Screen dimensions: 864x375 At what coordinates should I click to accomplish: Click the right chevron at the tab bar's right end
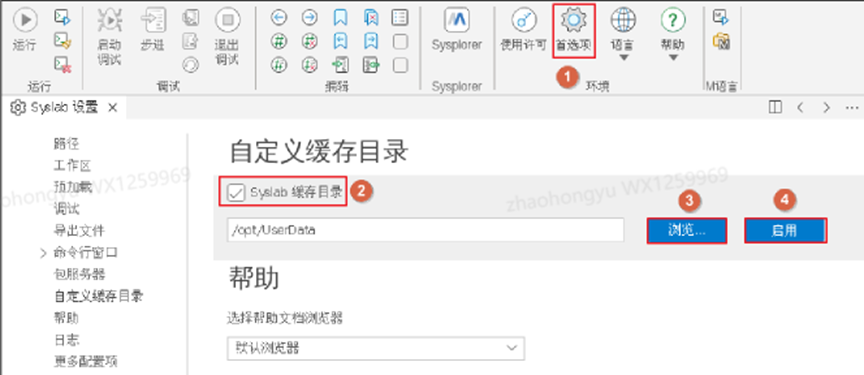click(826, 107)
